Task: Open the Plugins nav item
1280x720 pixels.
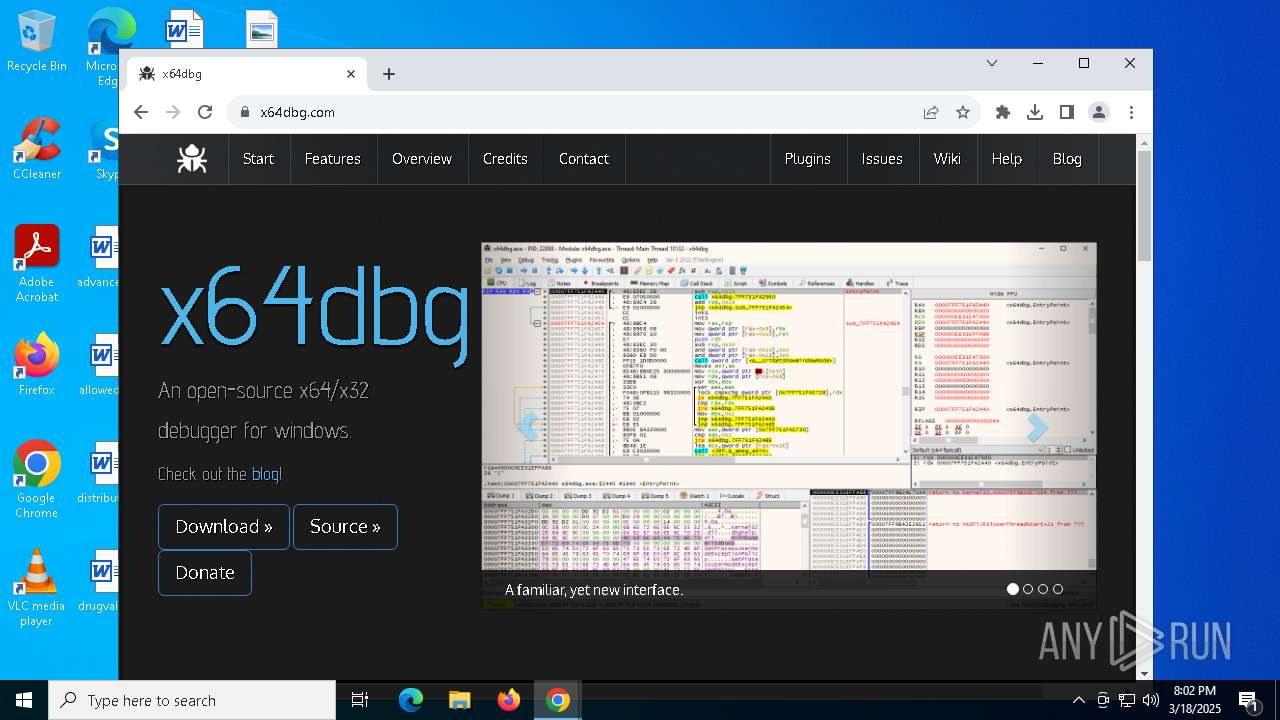Action: pos(808,159)
